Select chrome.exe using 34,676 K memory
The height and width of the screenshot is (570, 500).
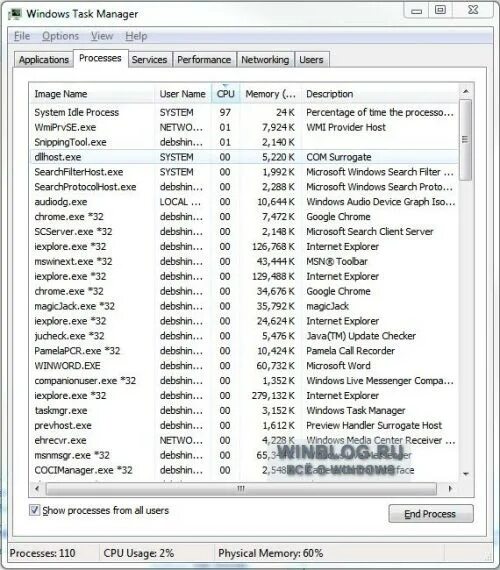click(x=244, y=291)
